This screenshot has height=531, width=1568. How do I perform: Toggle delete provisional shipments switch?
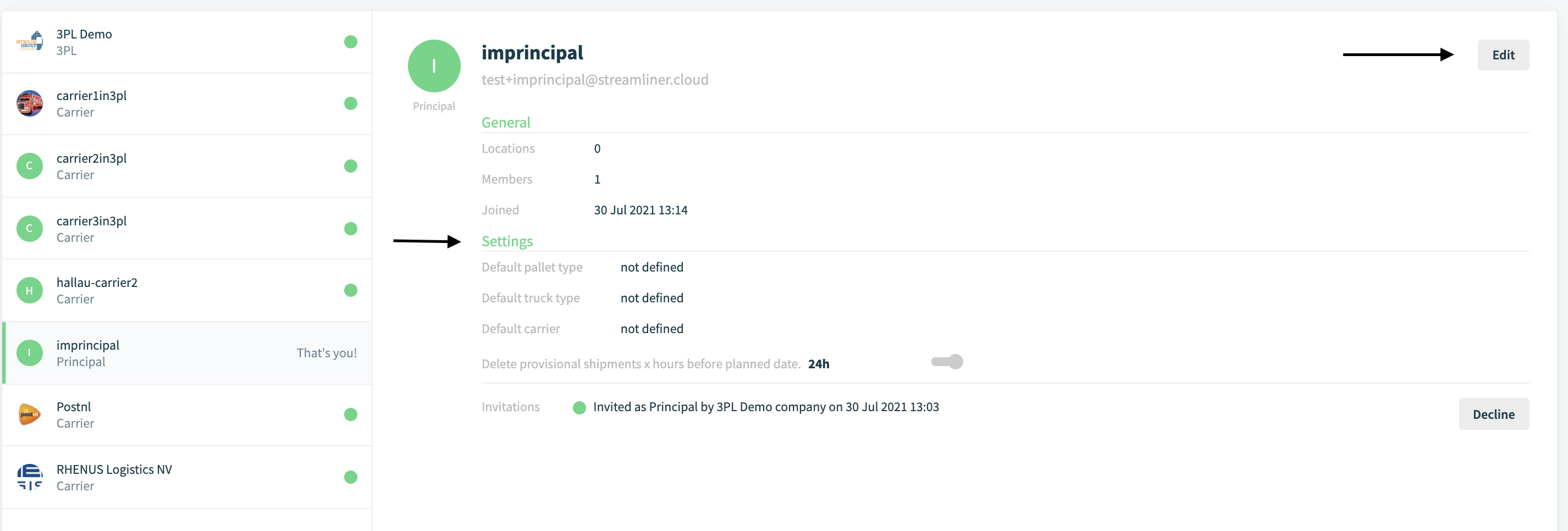tap(947, 362)
